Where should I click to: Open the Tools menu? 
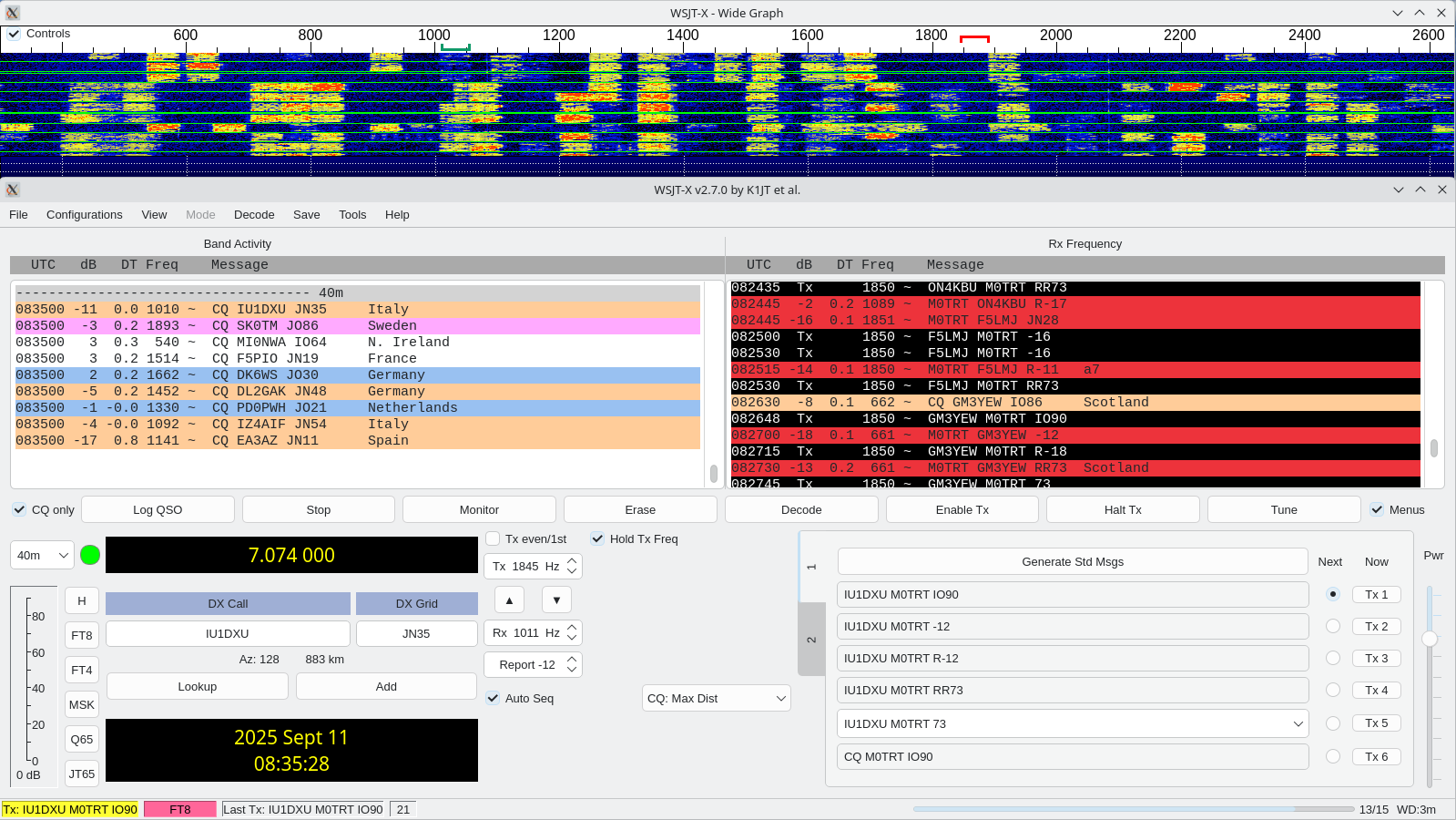(352, 215)
